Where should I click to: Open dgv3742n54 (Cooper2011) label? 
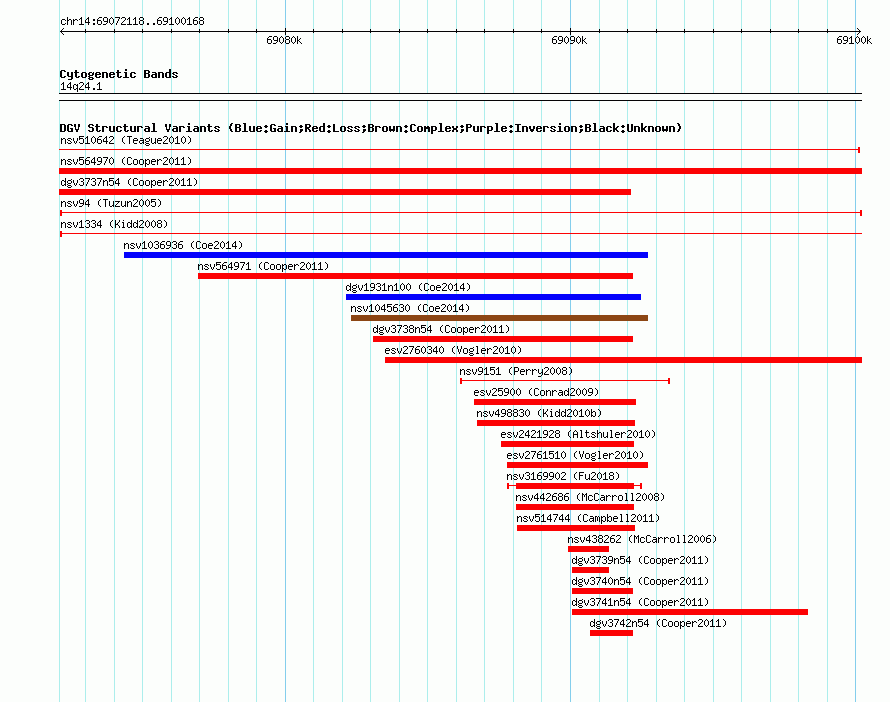pyautogui.click(x=658, y=623)
